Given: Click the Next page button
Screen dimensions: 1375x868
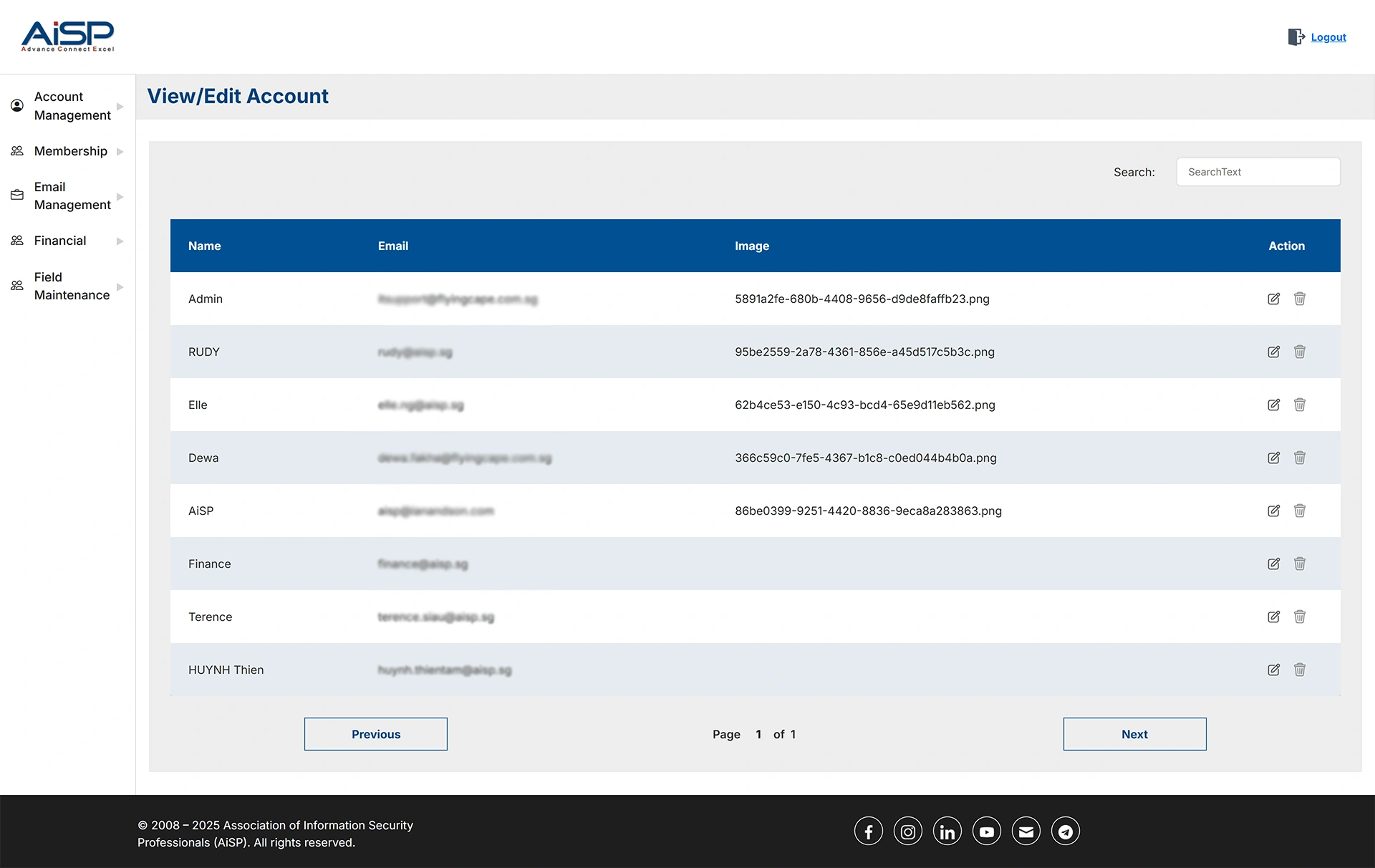Looking at the screenshot, I should point(1134,734).
